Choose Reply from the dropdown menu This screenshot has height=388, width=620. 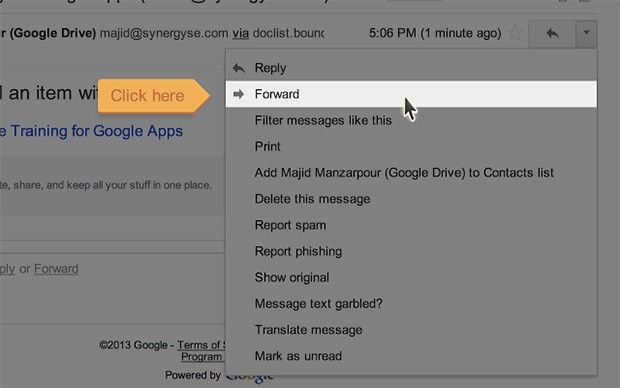pyautogui.click(x=411, y=68)
